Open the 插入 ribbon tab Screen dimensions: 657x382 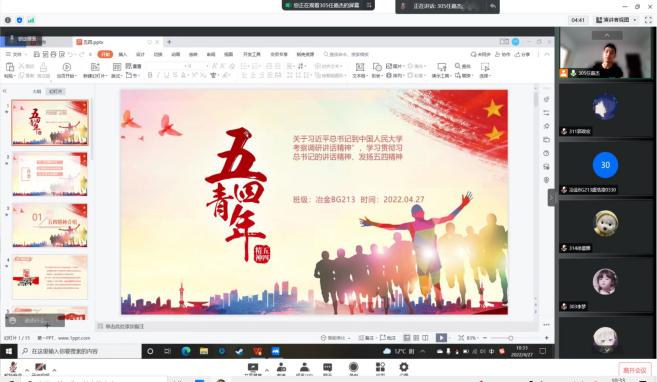122,54
